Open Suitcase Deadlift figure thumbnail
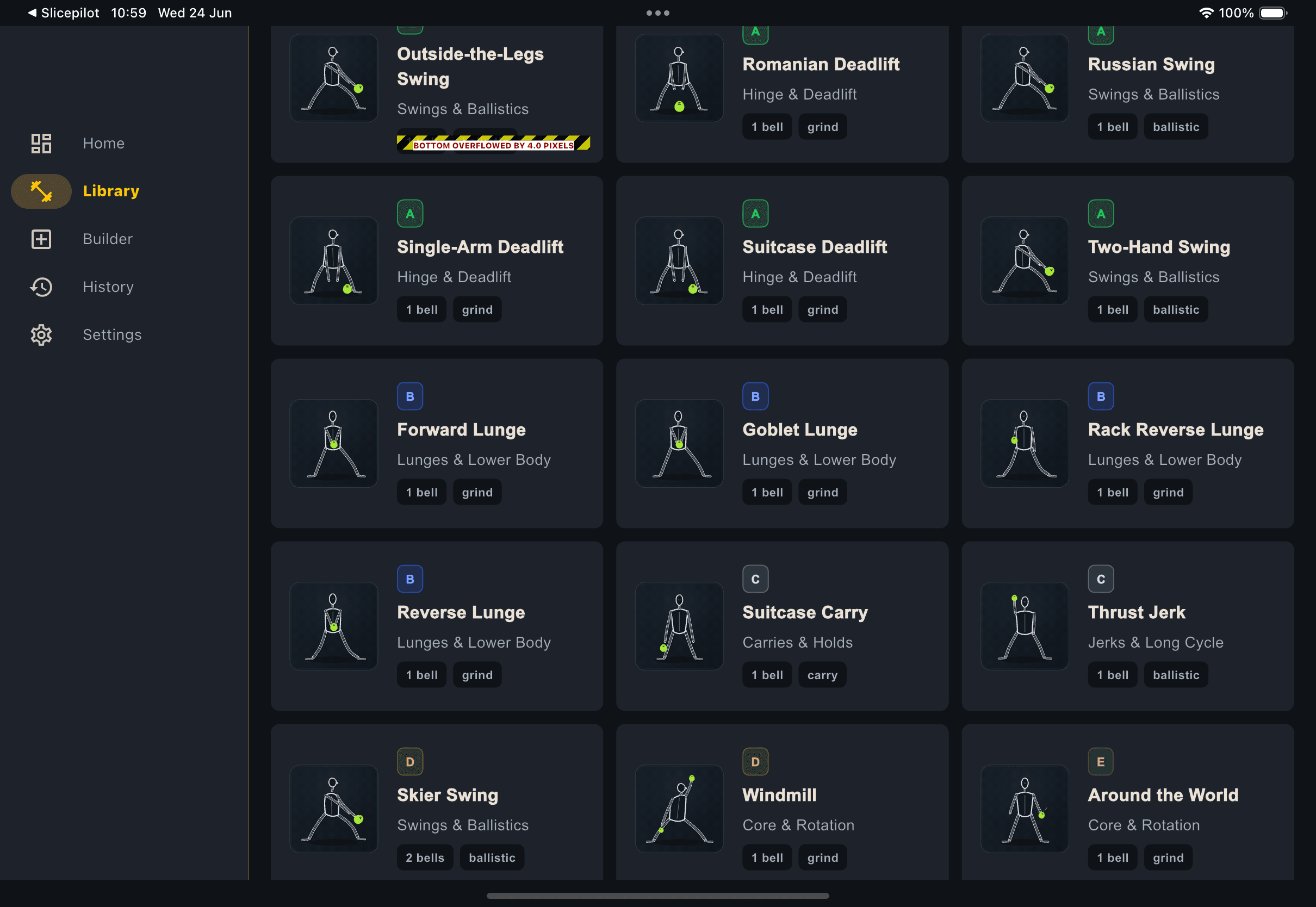This screenshot has width=1316, height=907. click(679, 260)
